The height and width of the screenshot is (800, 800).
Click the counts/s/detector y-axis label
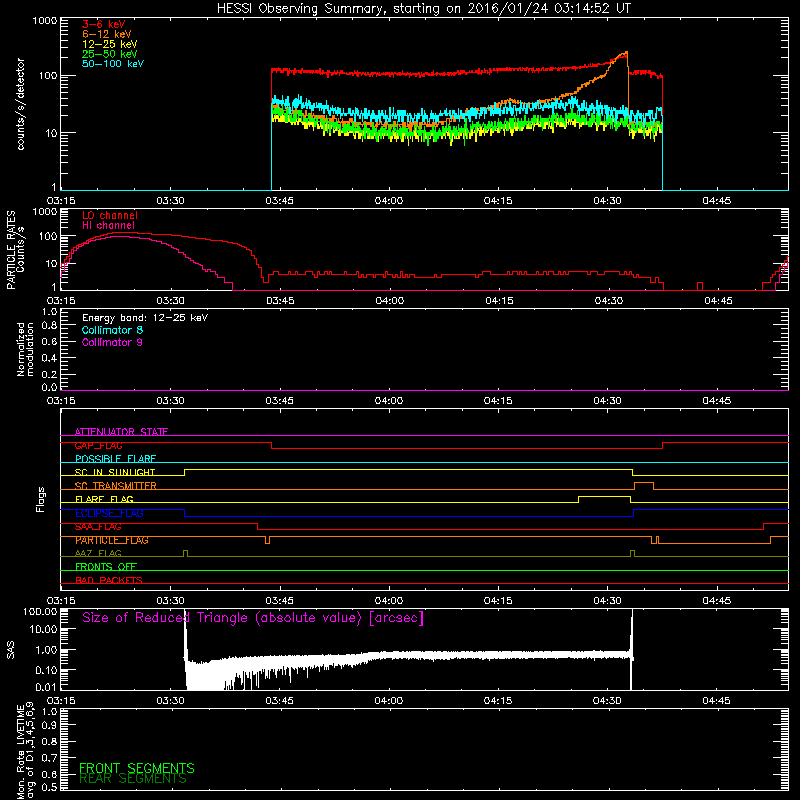(x=21, y=104)
